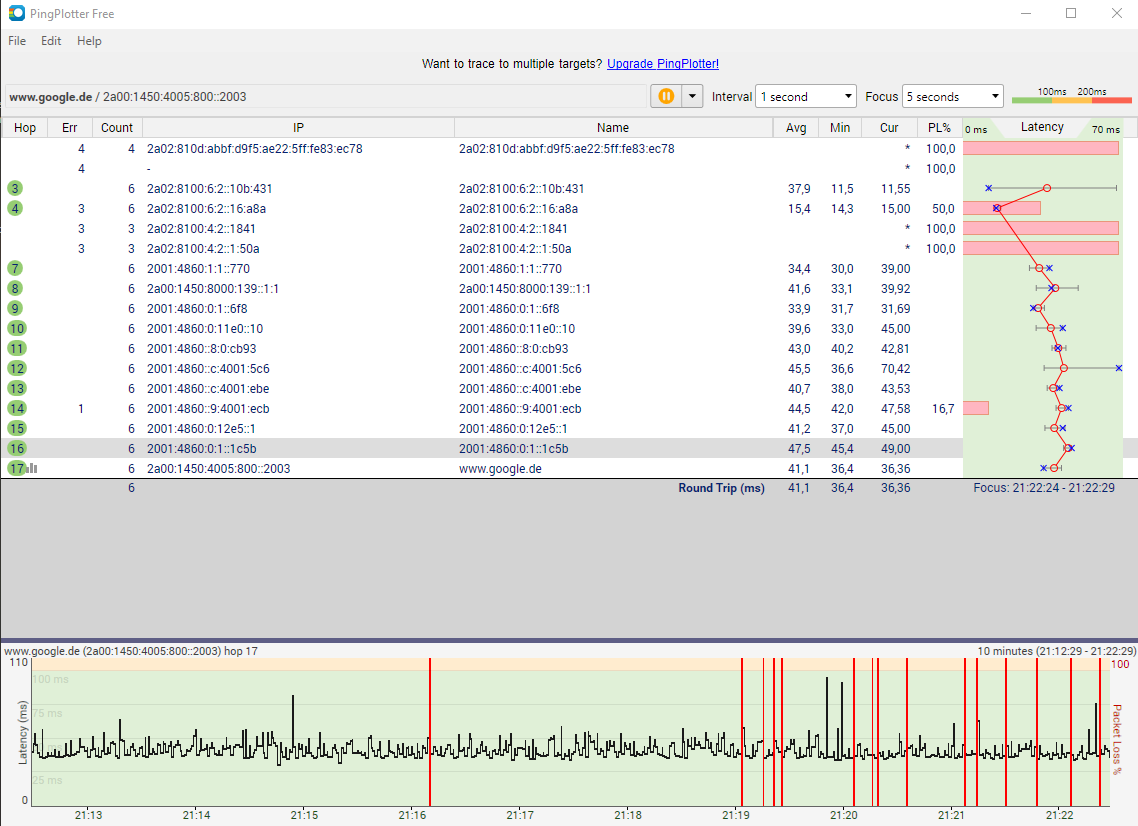Click the pink packet loss bar for 2a02:8100:4:2::1841
Image resolution: width=1138 pixels, height=826 pixels.
click(1041, 229)
